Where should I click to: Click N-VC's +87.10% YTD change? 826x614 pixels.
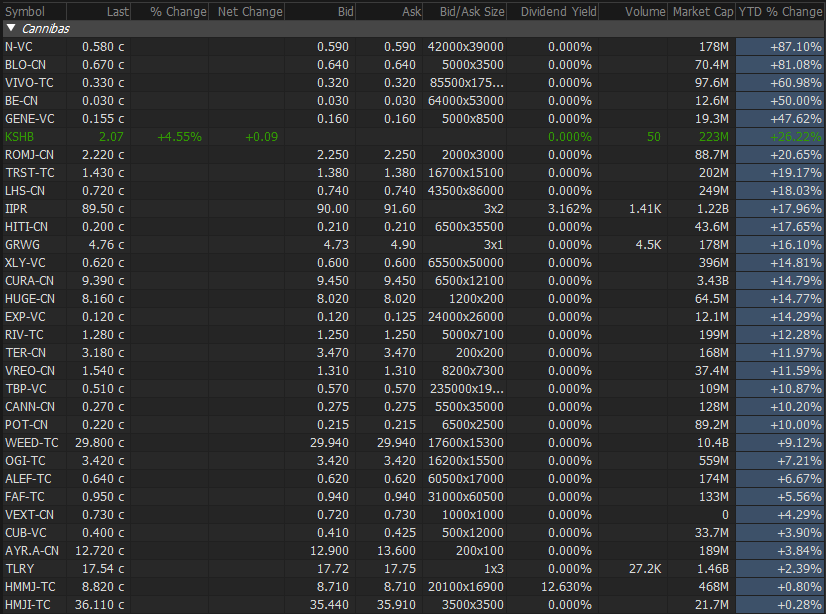pos(795,47)
